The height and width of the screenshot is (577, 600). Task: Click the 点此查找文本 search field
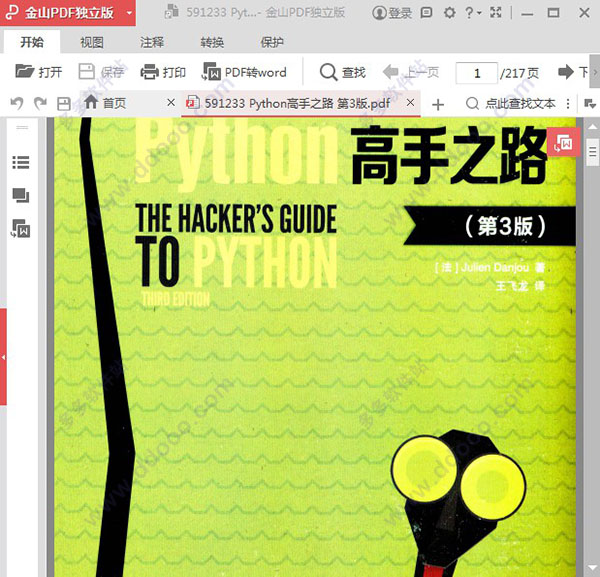[510, 103]
